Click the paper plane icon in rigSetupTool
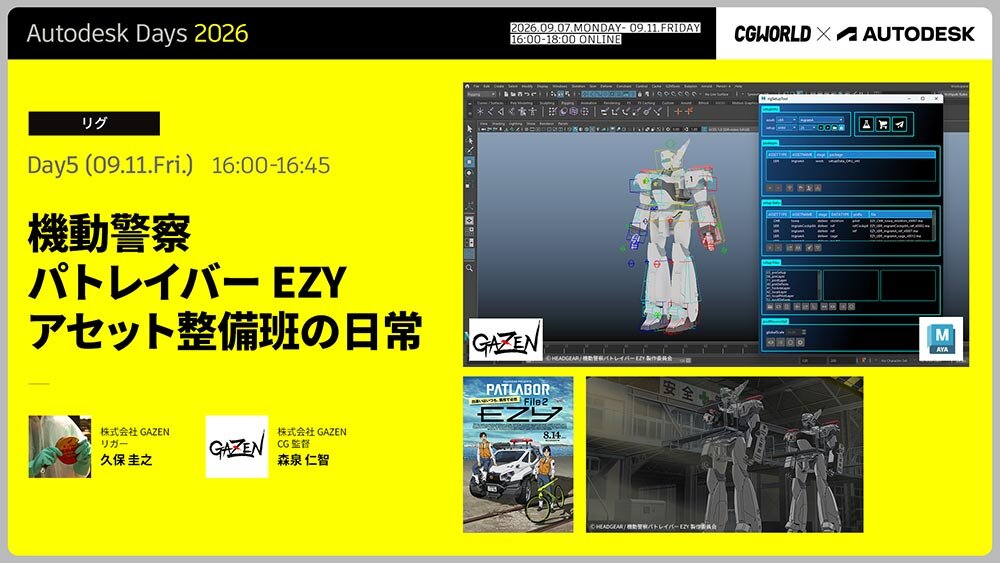The image size is (1000, 563). [899, 124]
